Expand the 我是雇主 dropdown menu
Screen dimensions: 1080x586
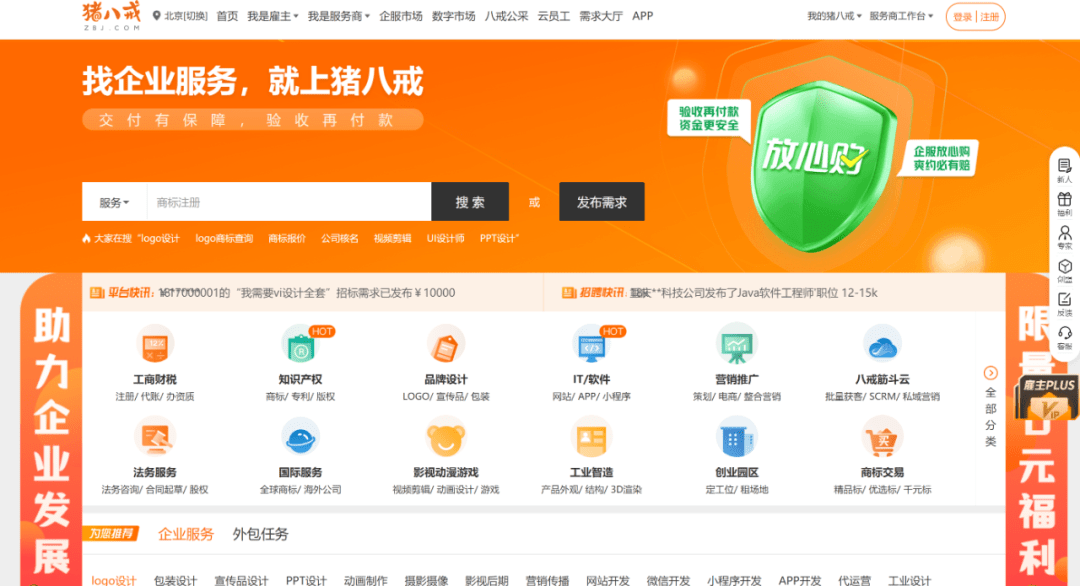(273, 16)
